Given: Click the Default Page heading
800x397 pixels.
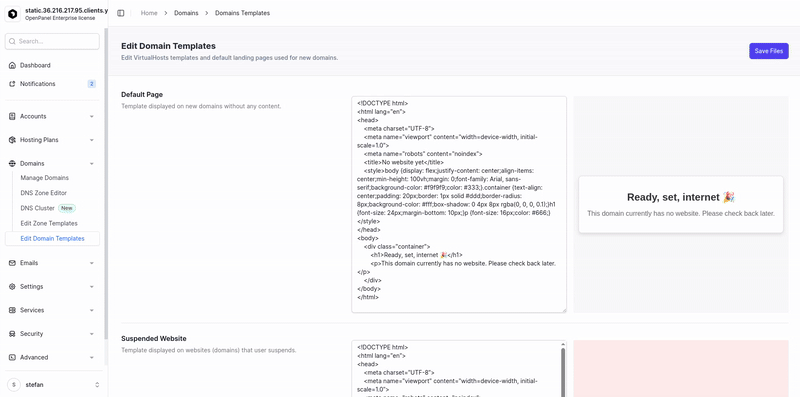Looking at the screenshot, I should pos(142,94).
